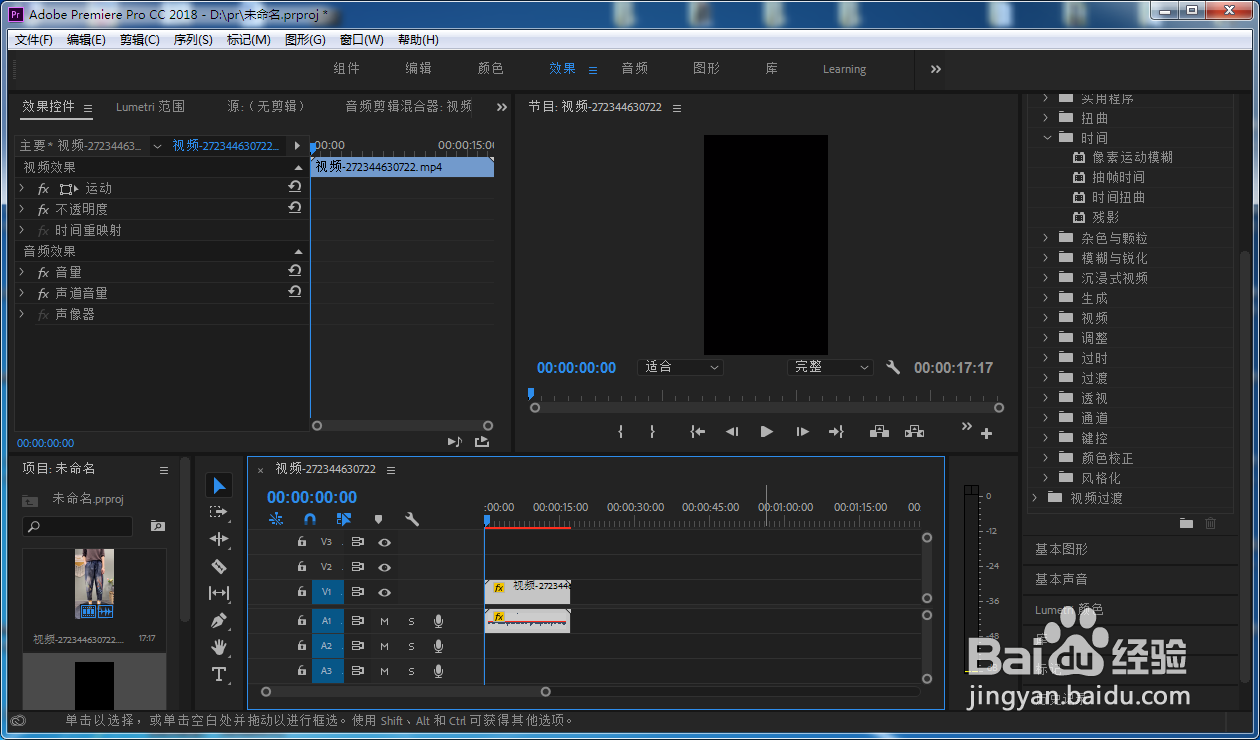Click Go to Out point button

pyautogui.click(x=836, y=431)
